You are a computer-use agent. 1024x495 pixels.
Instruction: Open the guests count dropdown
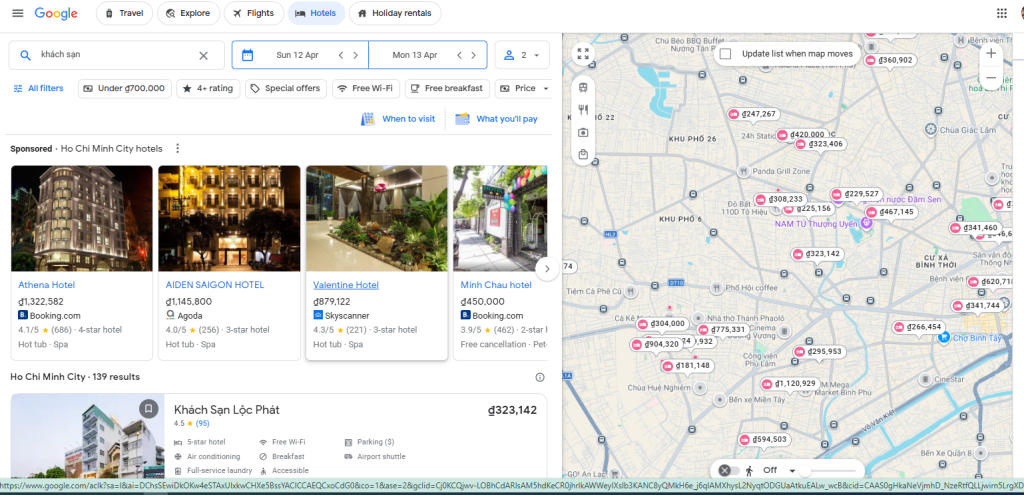[x=522, y=56]
